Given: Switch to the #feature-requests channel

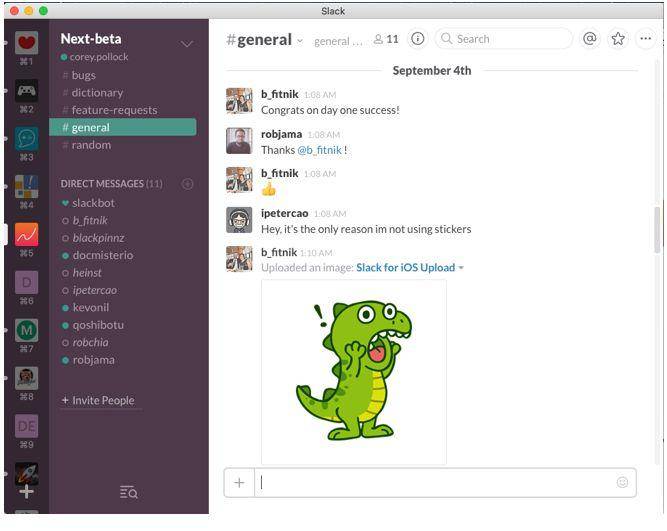Looking at the screenshot, I should coord(114,110).
